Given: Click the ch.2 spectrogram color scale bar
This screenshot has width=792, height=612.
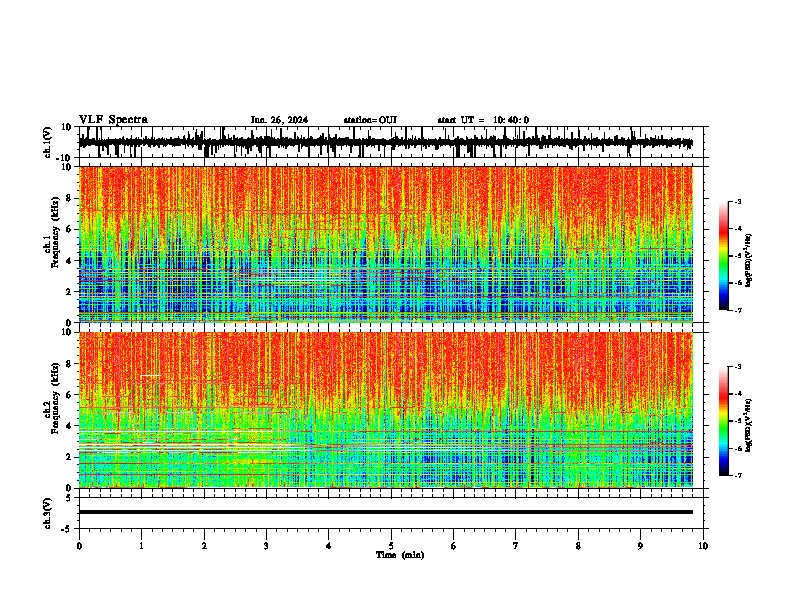Looking at the screenshot, I should [723, 421].
